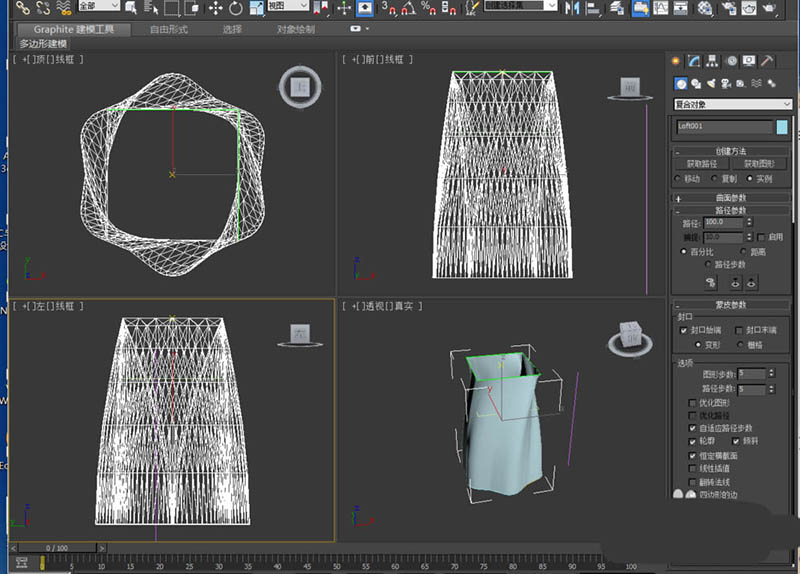Click the 获取路径 button
Screen dimensions: 800x574
702,164
